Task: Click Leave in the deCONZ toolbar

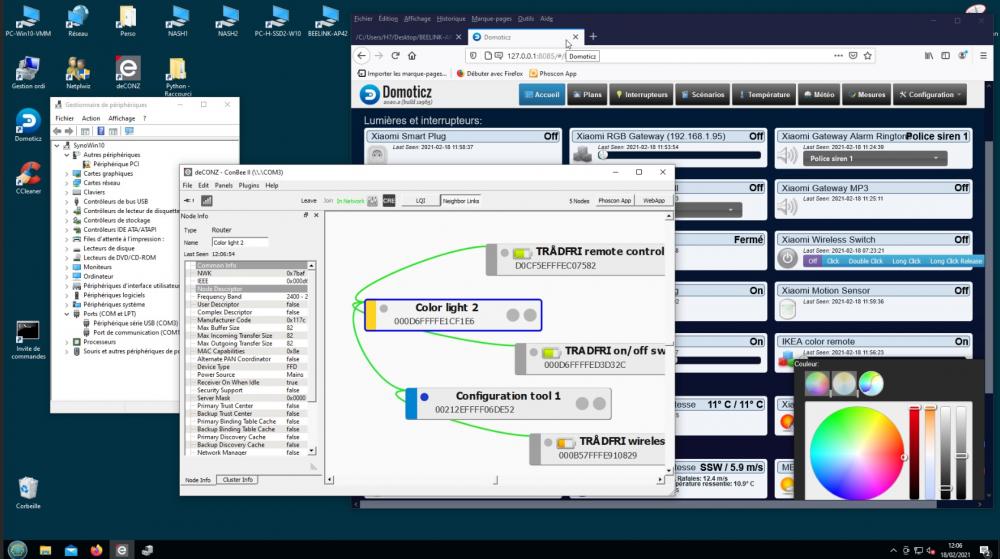Action: 309,201
